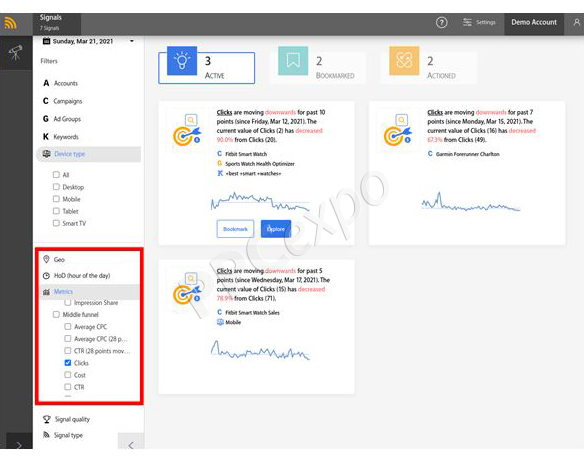584x459 pixels.
Task: Collapse the Device type filter
Action: 89,154
